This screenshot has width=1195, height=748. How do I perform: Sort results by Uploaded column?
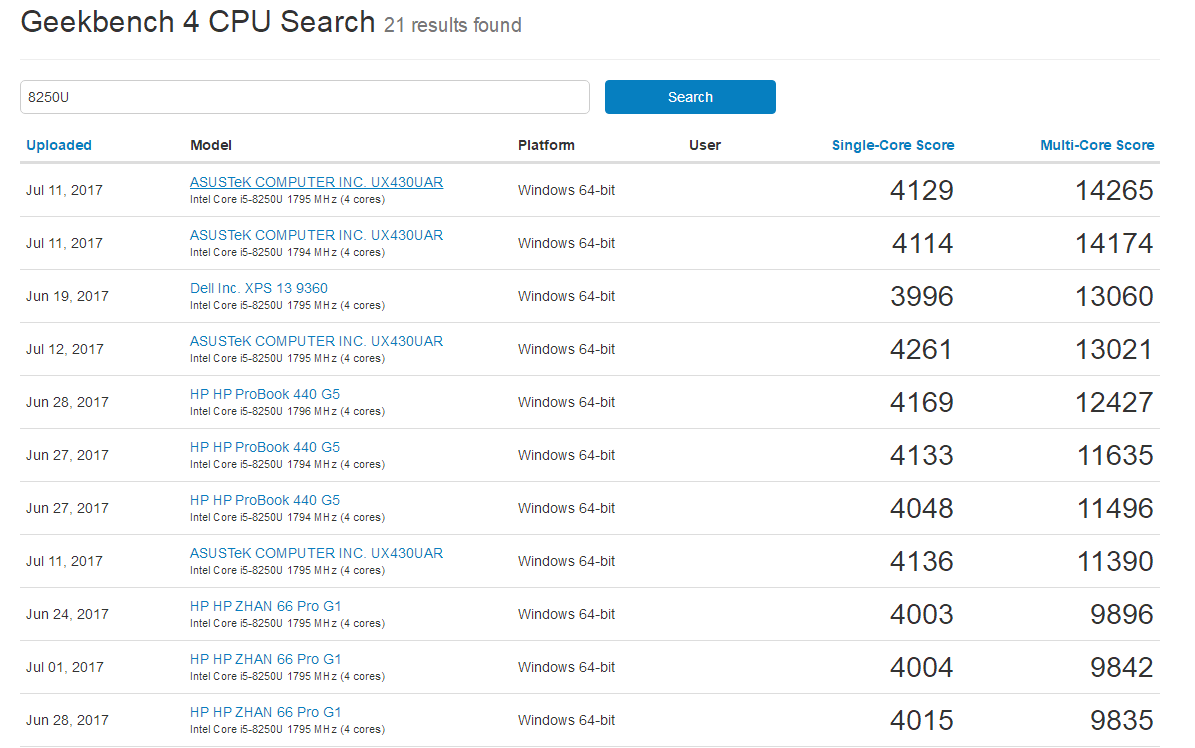tap(59, 145)
